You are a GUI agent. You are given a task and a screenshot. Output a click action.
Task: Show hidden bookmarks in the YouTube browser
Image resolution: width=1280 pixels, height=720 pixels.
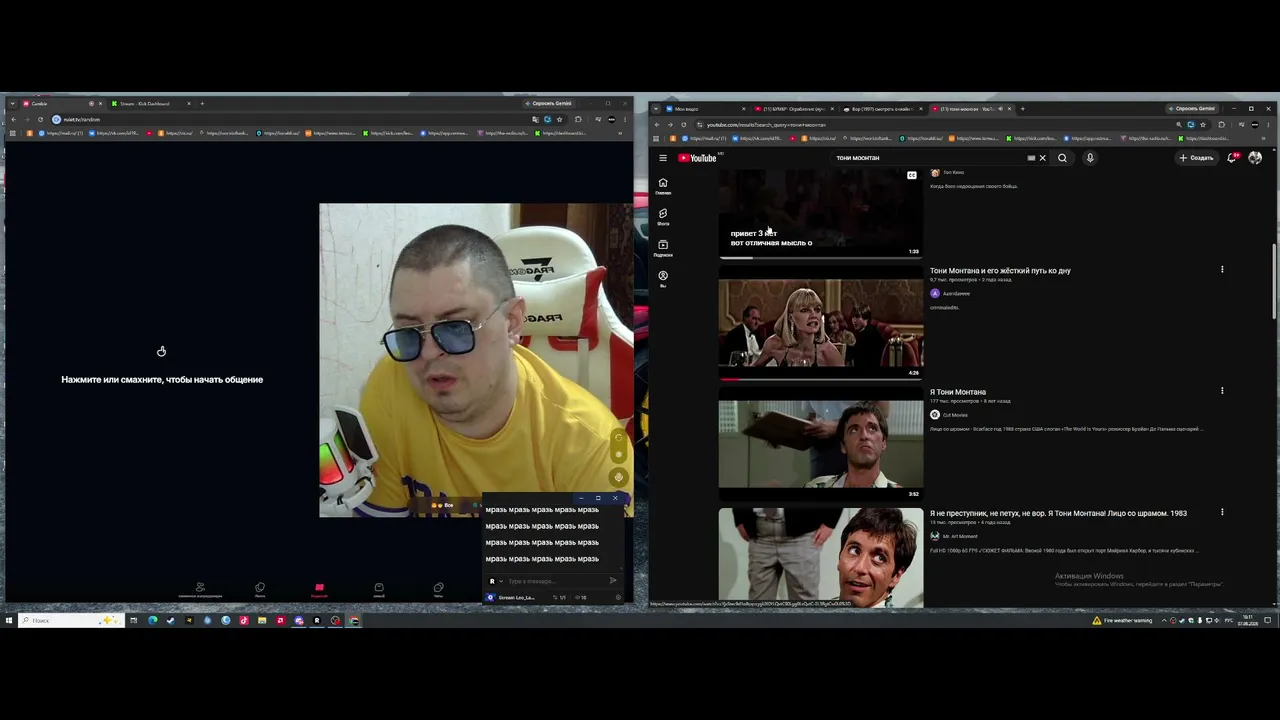coord(1263,138)
